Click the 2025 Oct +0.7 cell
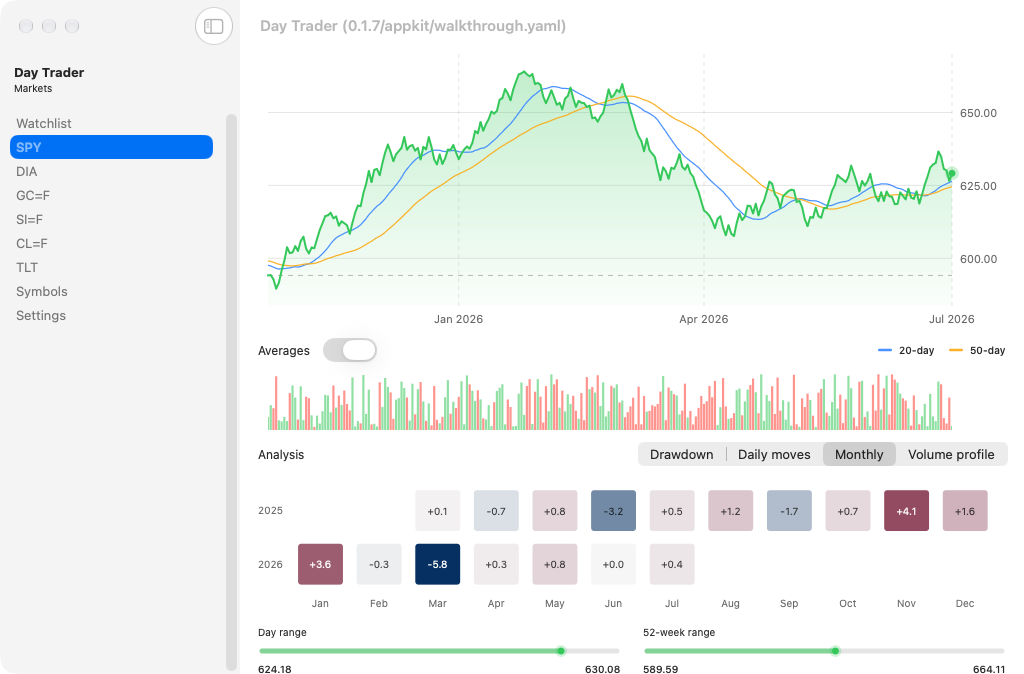The height and width of the screenshot is (674, 1024). (x=848, y=511)
